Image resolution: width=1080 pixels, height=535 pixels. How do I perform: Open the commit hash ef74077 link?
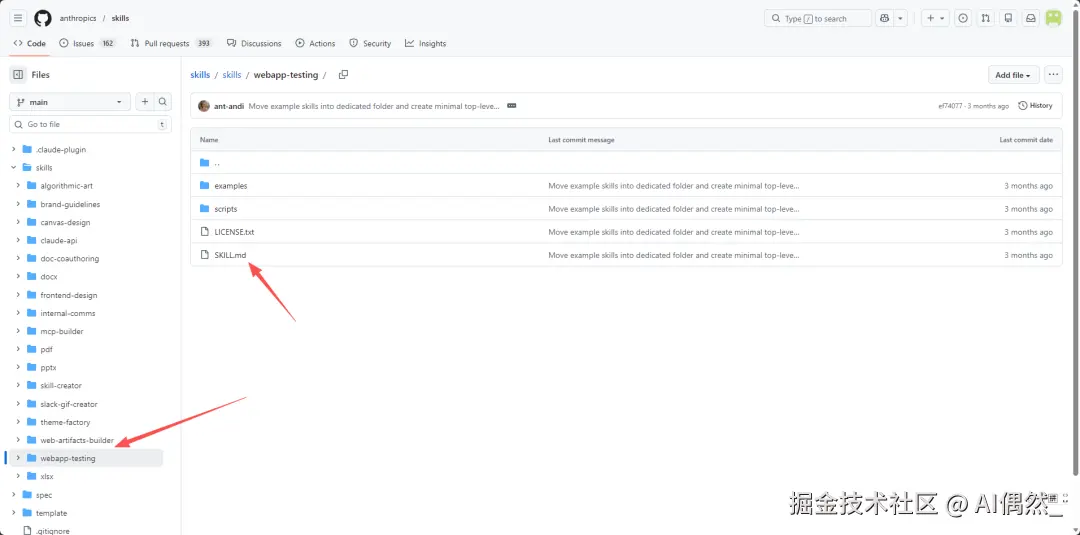[950, 106]
